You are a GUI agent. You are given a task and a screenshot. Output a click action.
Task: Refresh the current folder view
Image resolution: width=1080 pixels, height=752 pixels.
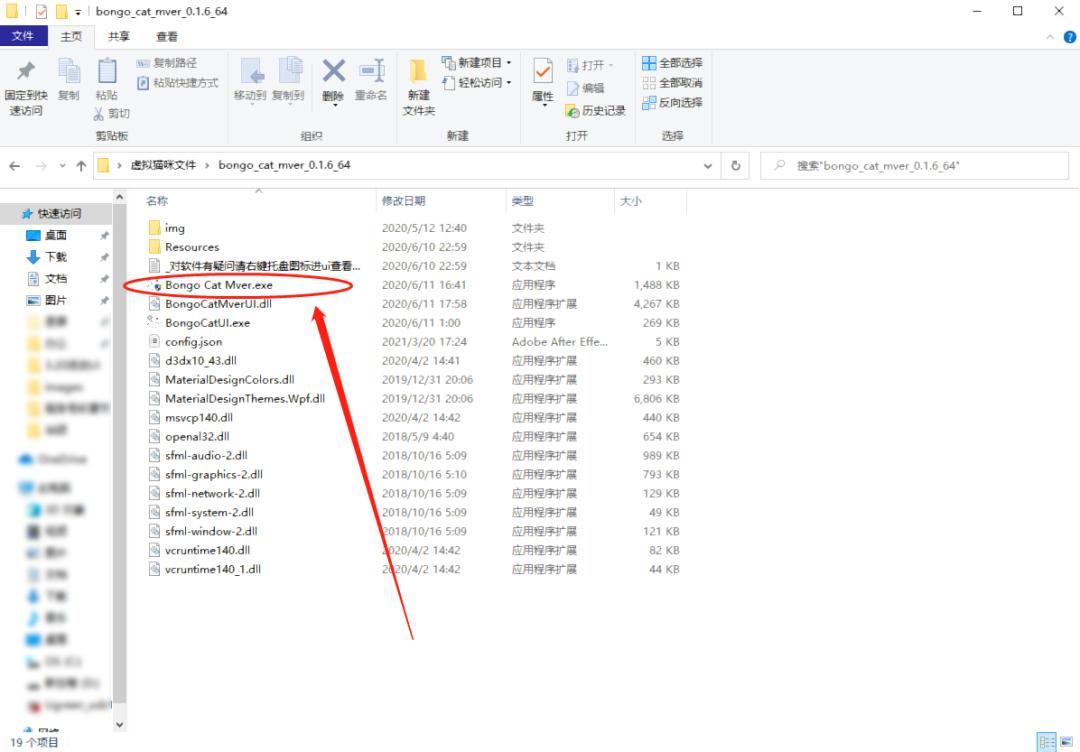736,166
